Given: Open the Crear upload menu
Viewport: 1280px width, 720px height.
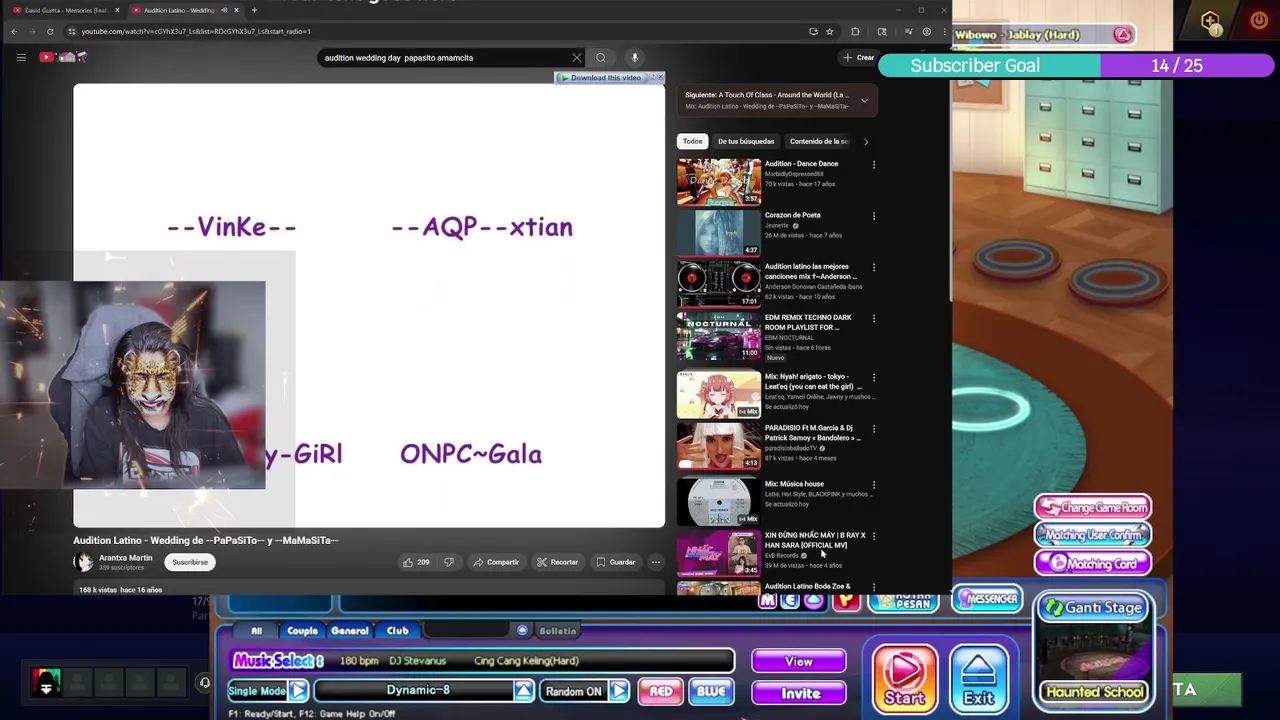Looking at the screenshot, I should click(x=859, y=58).
